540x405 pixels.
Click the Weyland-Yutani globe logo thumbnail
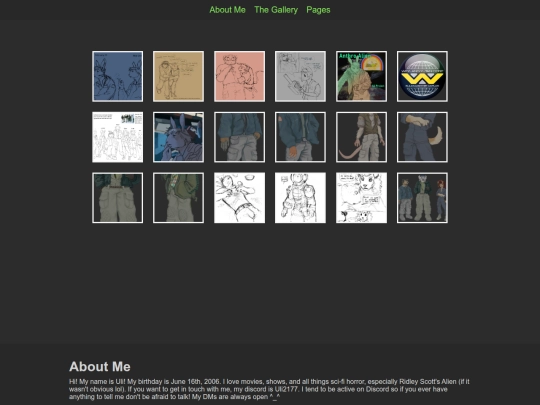pos(422,76)
